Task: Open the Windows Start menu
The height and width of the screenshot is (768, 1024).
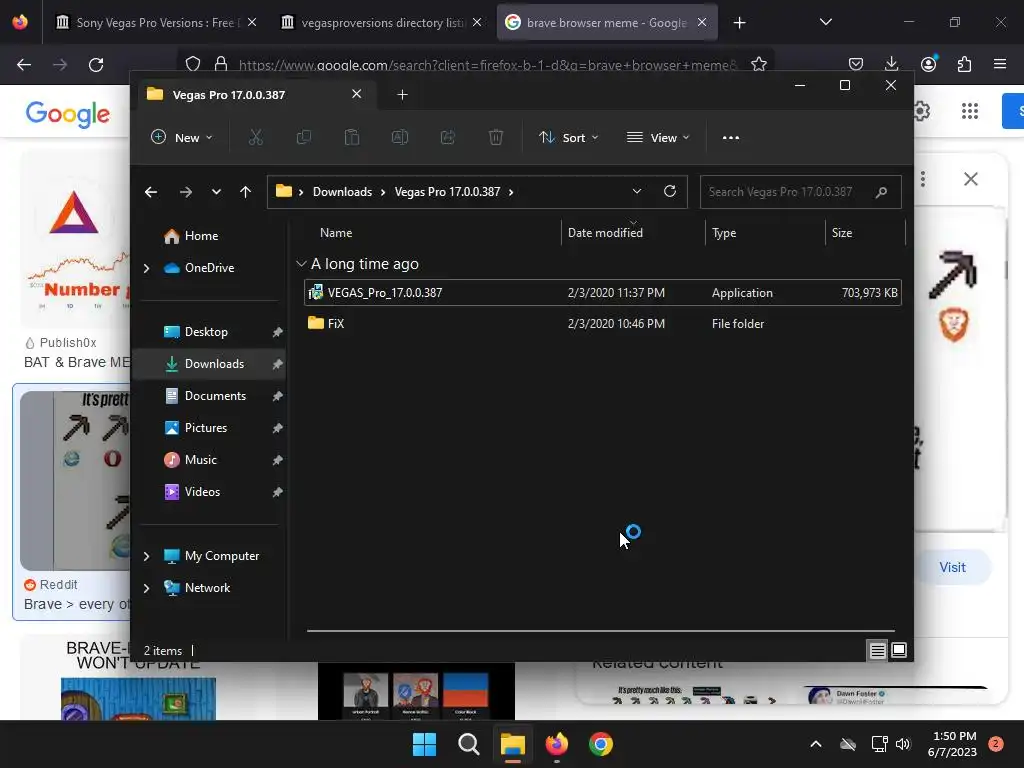Action: tap(424, 744)
